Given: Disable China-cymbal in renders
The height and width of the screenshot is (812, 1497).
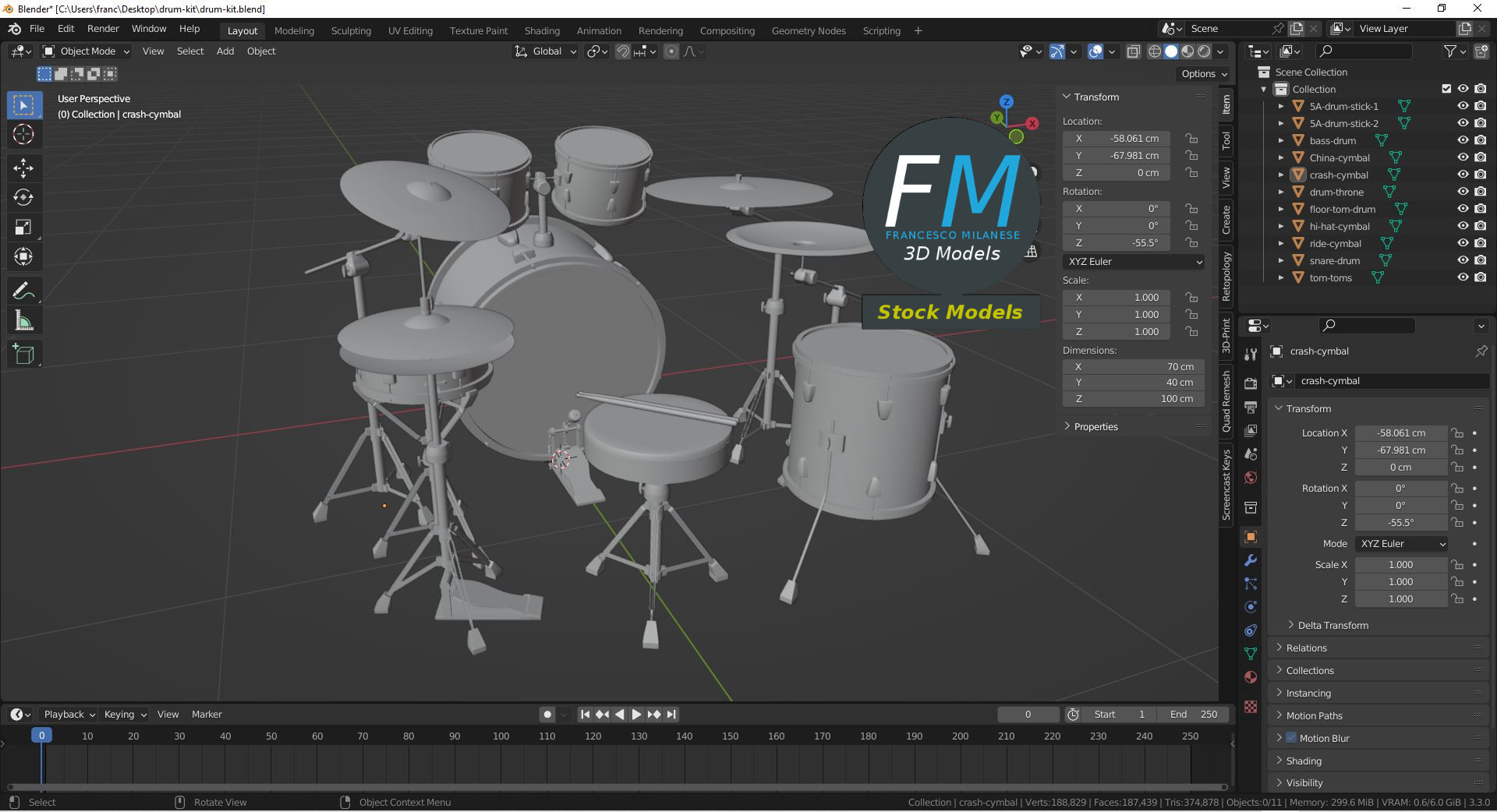Looking at the screenshot, I should tap(1481, 158).
